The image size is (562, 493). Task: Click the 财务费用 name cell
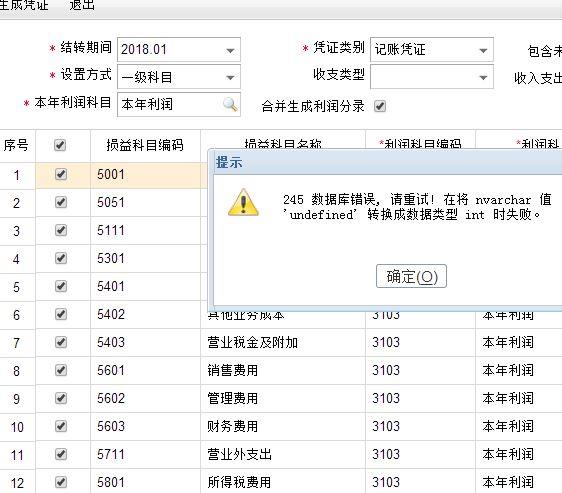coord(283,426)
